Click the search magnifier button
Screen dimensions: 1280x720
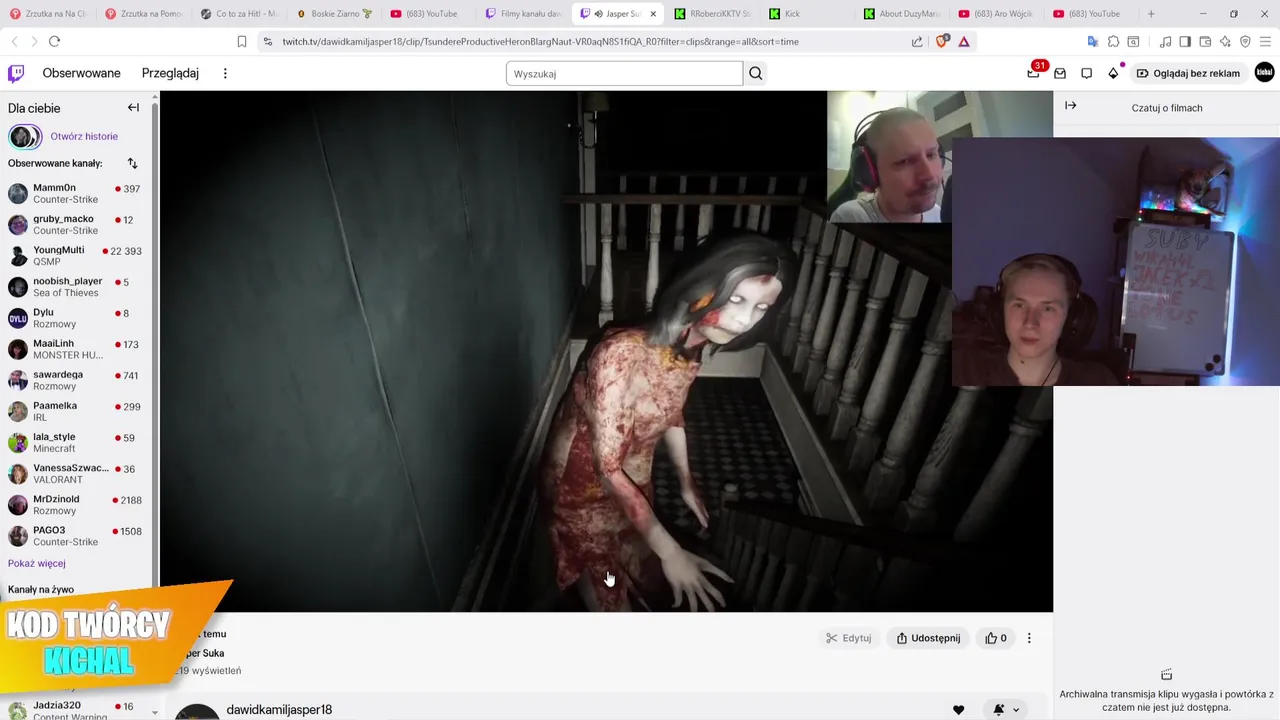pyautogui.click(x=756, y=73)
